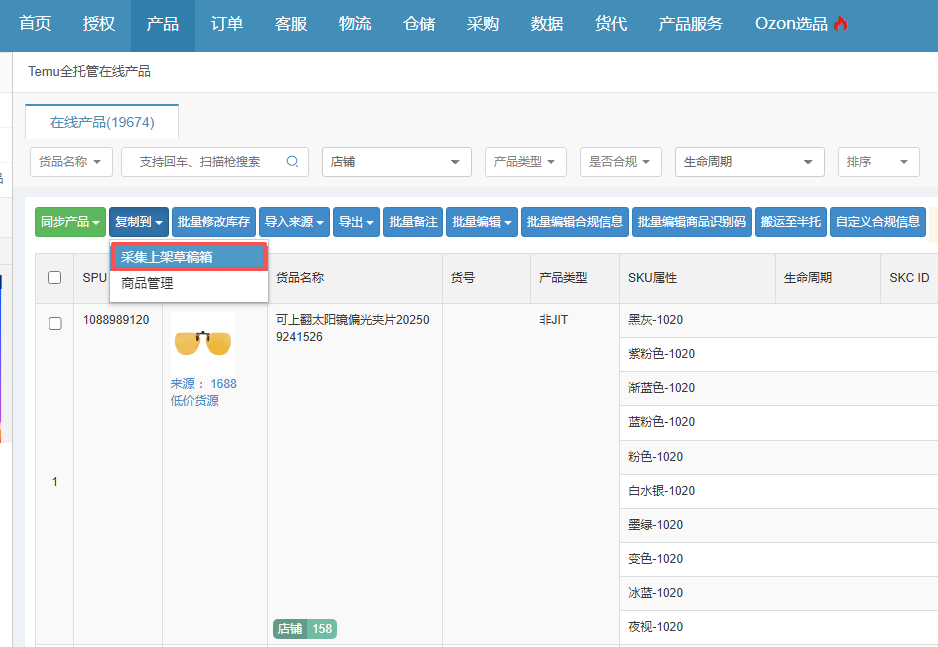Viewport: 938px width, 647px height.
Task: Check the checkbox for SPU 1088989120
Action: [x=55, y=323]
